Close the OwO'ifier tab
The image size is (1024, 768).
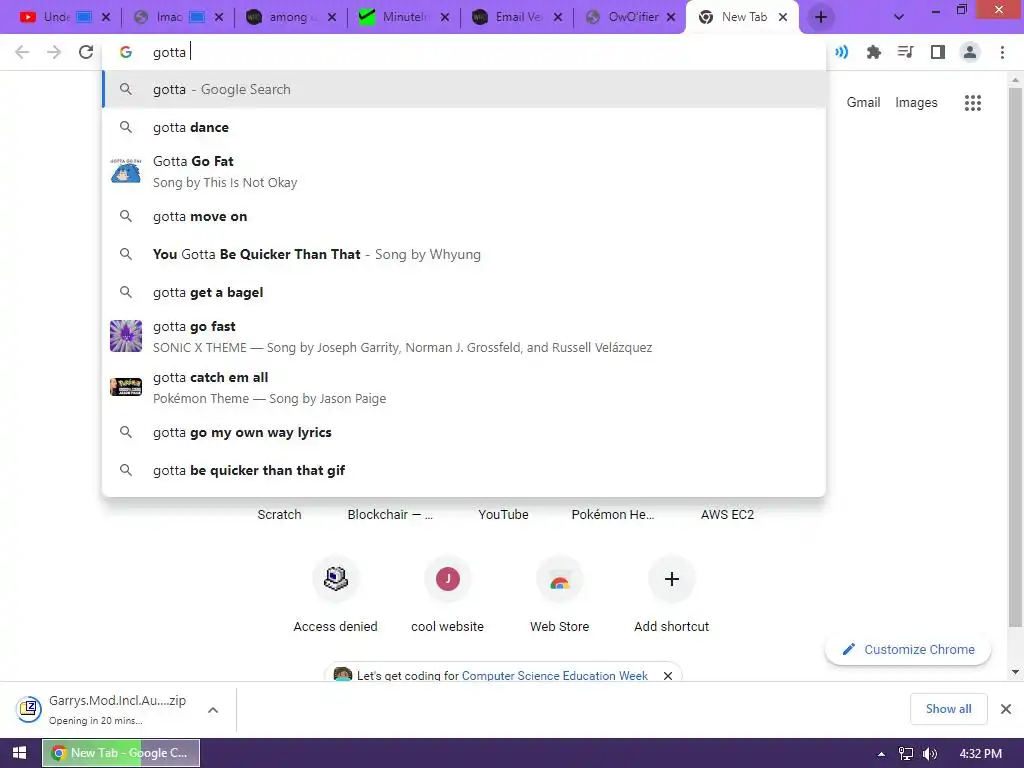pos(671,18)
